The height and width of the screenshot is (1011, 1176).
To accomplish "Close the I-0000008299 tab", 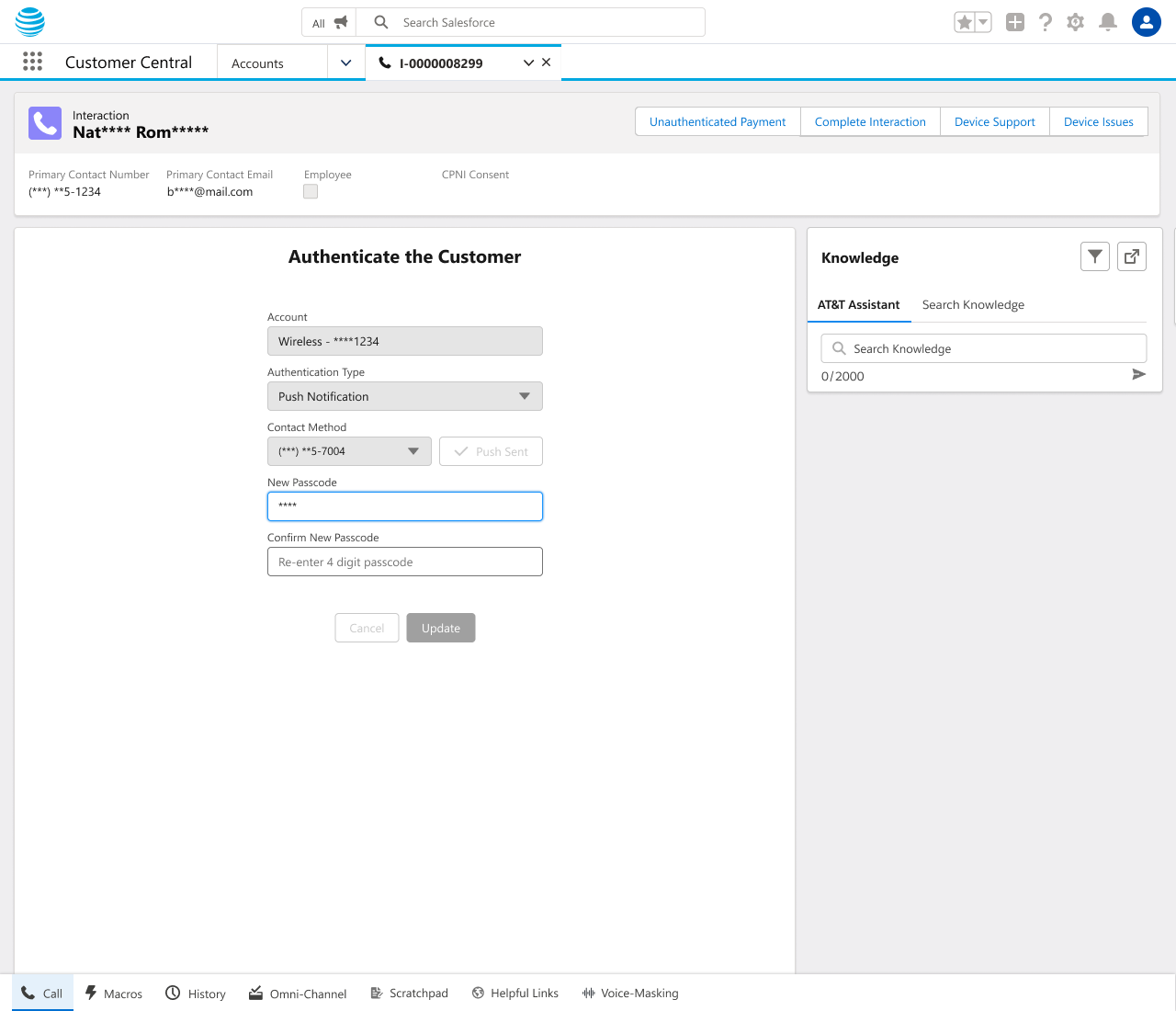I will point(547,62).
